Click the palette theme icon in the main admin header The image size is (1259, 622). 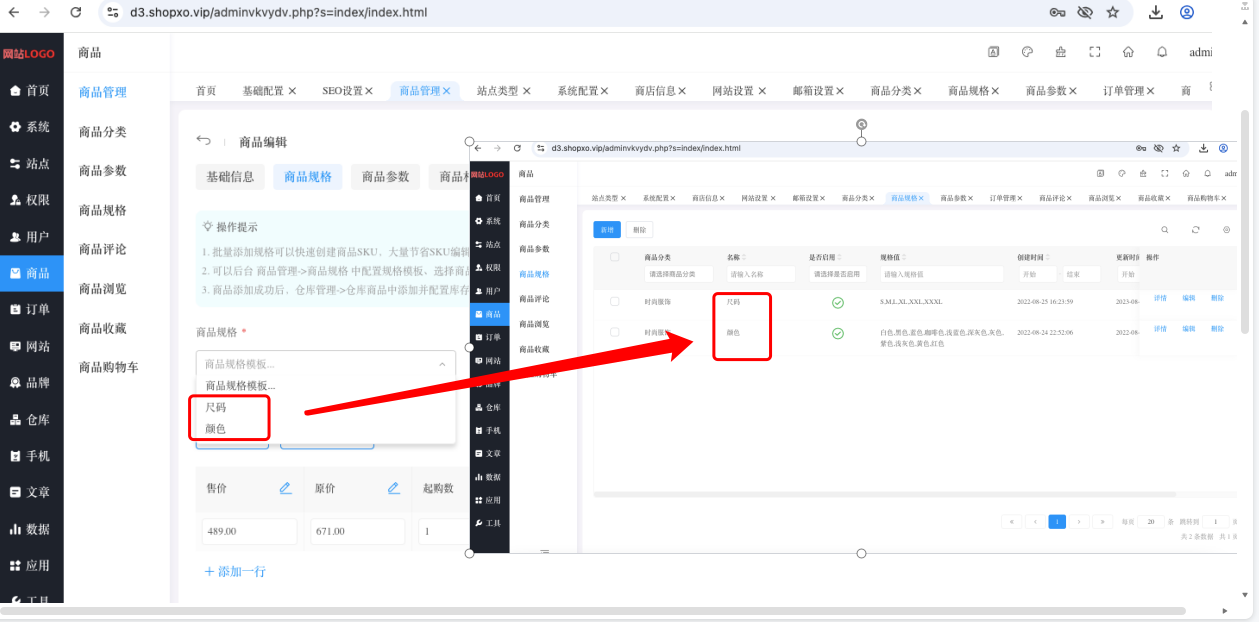[1027, 52]
